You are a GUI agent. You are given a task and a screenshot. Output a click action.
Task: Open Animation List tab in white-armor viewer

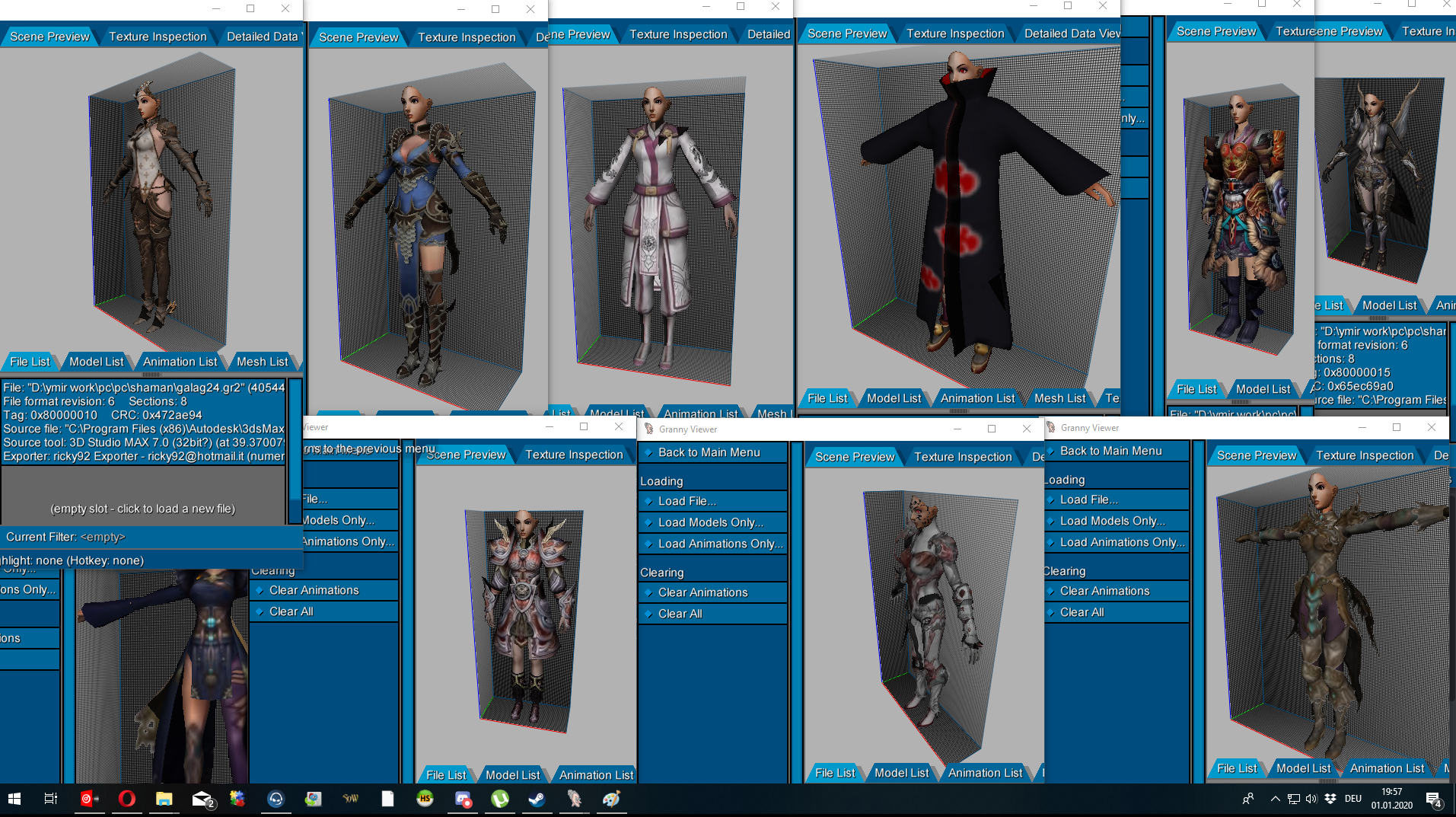[x=985, y=773]
